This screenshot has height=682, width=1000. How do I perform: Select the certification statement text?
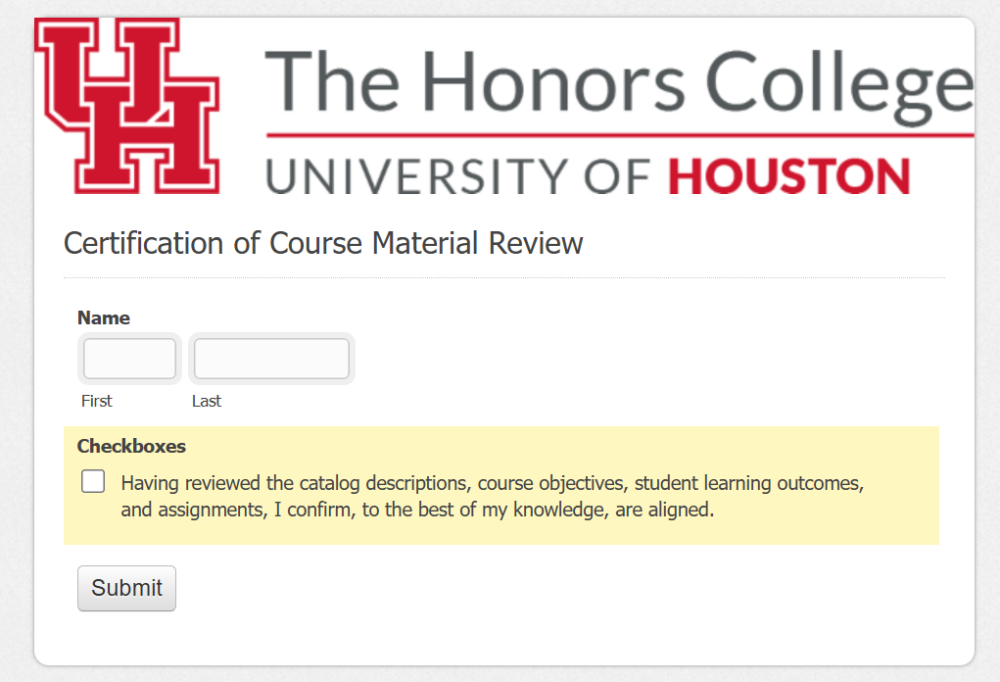[x=490, y=494]
